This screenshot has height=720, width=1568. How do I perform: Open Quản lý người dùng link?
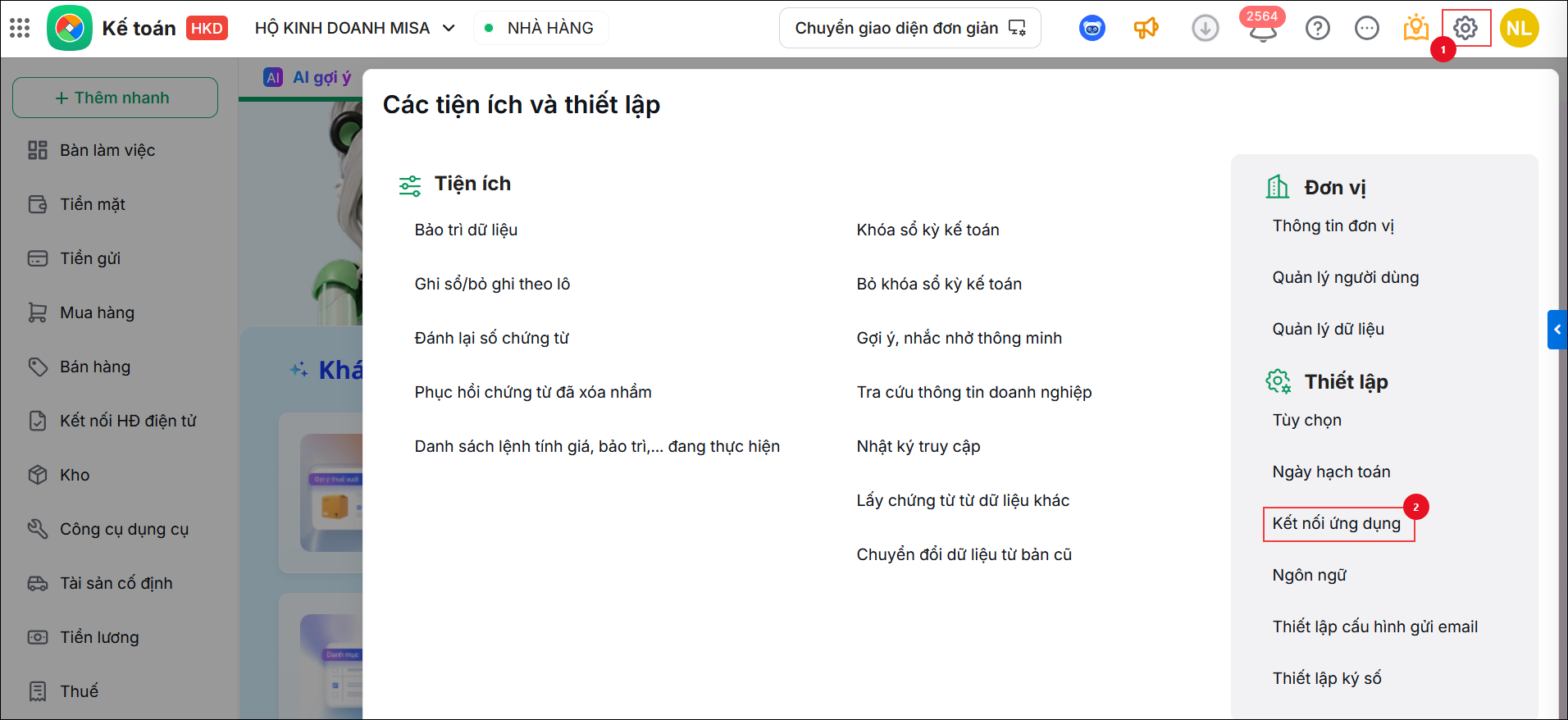click(1346, 277)
